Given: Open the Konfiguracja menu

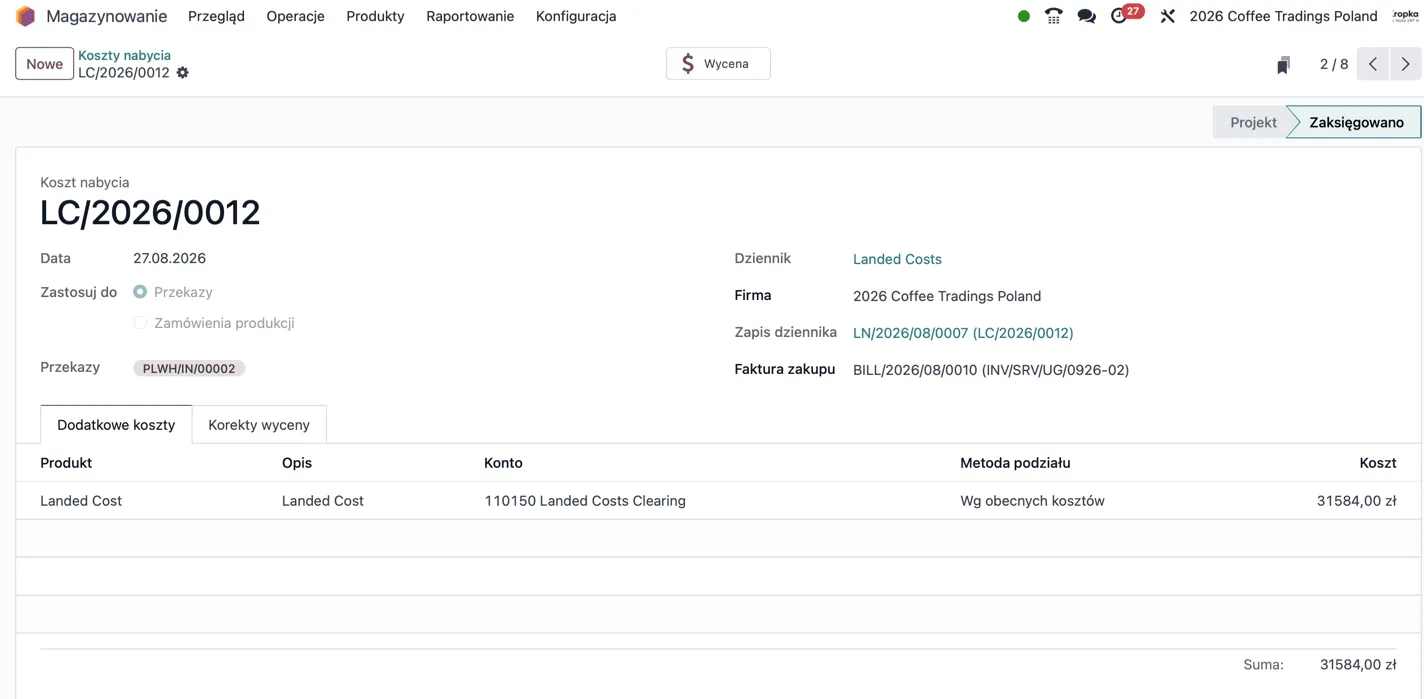Looking at the screenshot, I should click(576, 16).
